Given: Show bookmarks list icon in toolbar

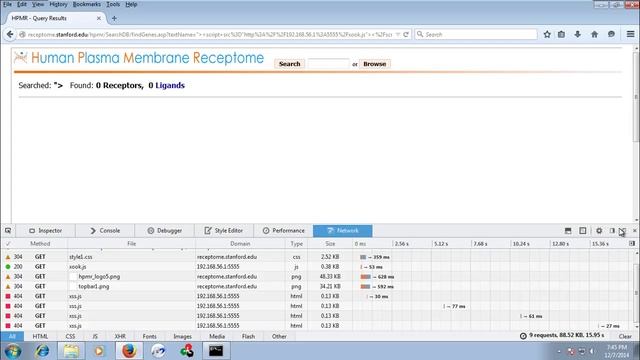Looking at the screenshot, I should tap(562, 35).
